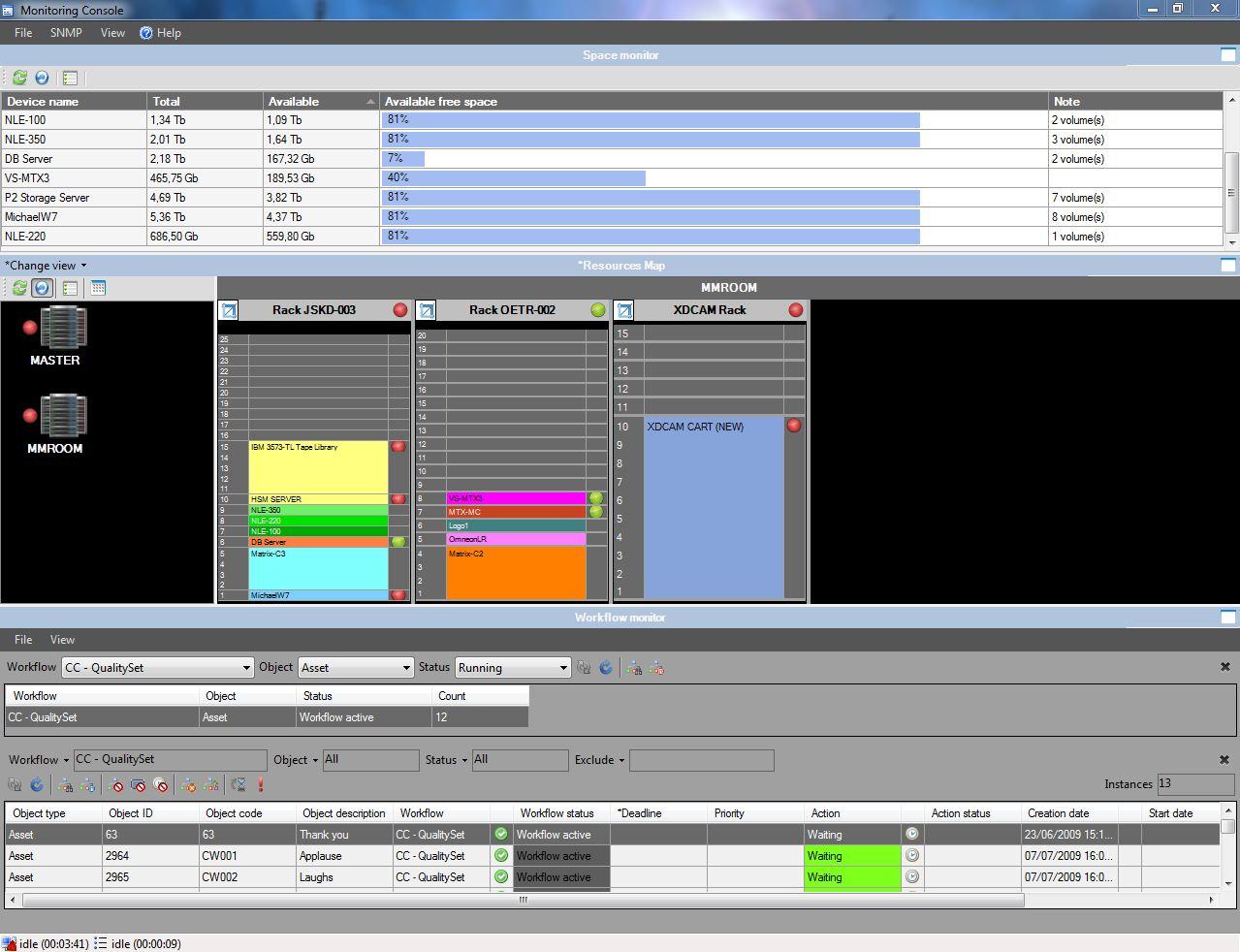Toggle the red indicator on XDCAM Rack
The height and width of the screenshot is (952, 1240).
point(795,310)
